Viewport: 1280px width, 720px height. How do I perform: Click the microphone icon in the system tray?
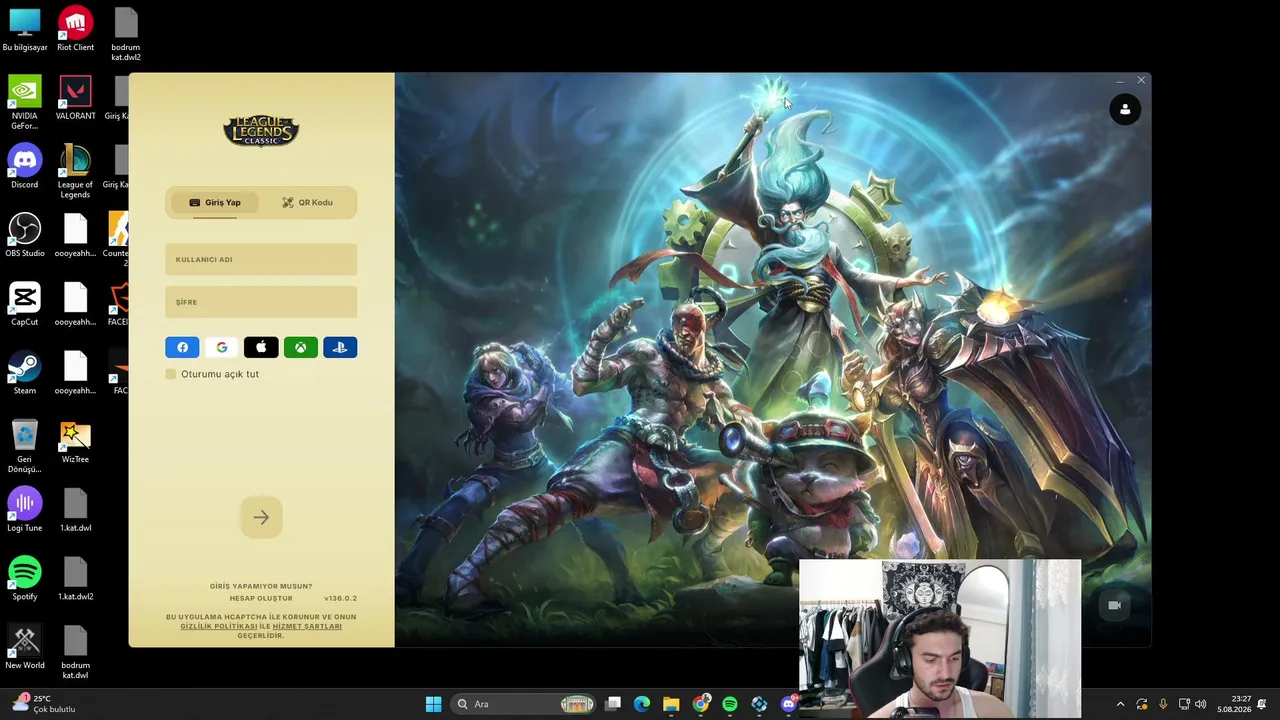tap(1162, 704)
